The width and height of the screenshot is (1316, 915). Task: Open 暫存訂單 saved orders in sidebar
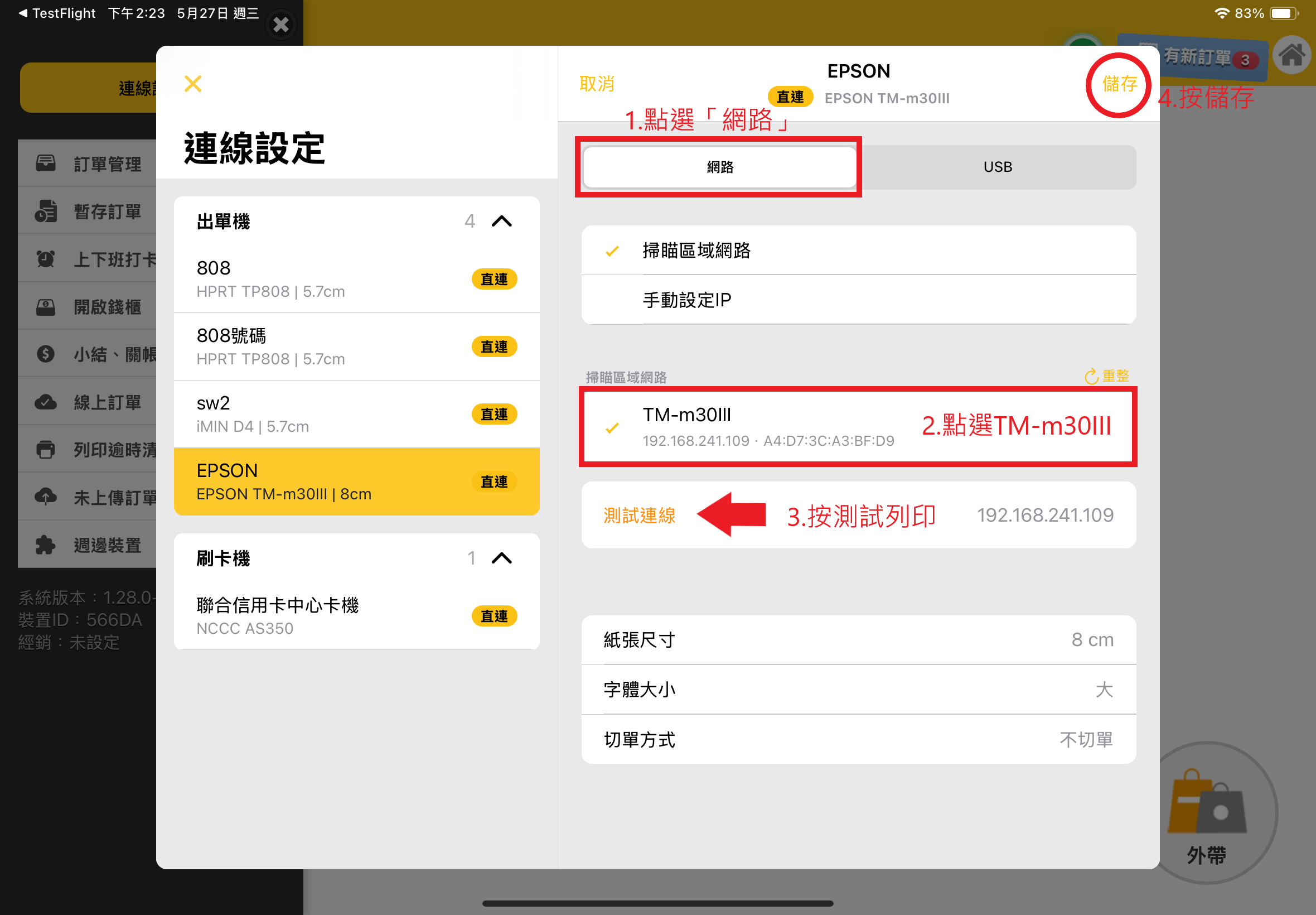point(87,211)
